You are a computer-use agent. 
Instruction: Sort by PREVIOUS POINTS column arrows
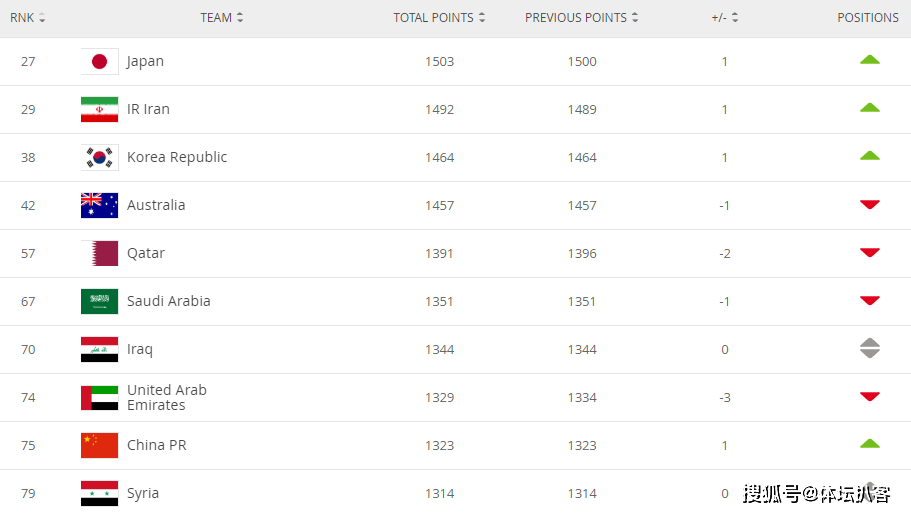635,17
